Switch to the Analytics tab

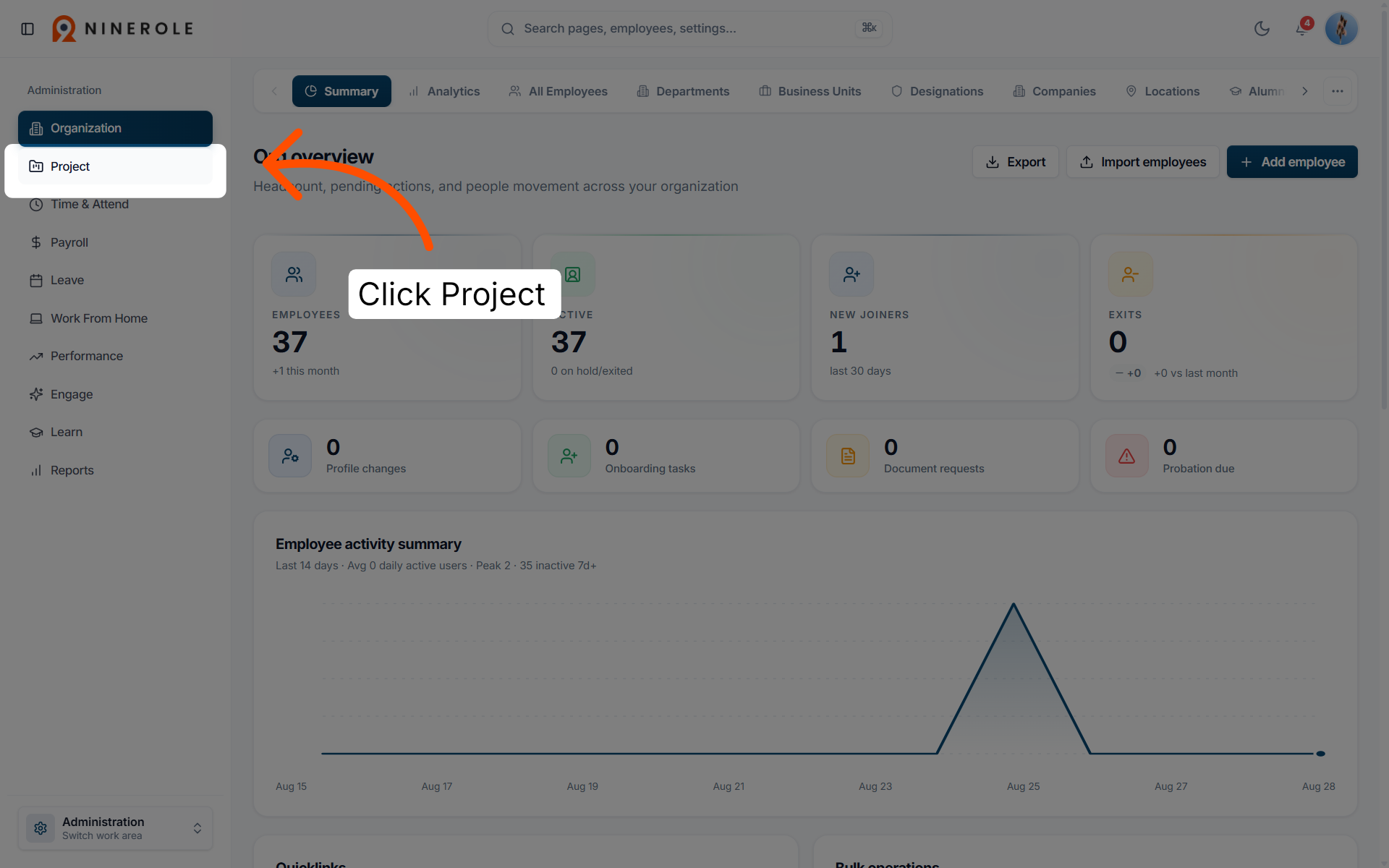click(444, 91)
